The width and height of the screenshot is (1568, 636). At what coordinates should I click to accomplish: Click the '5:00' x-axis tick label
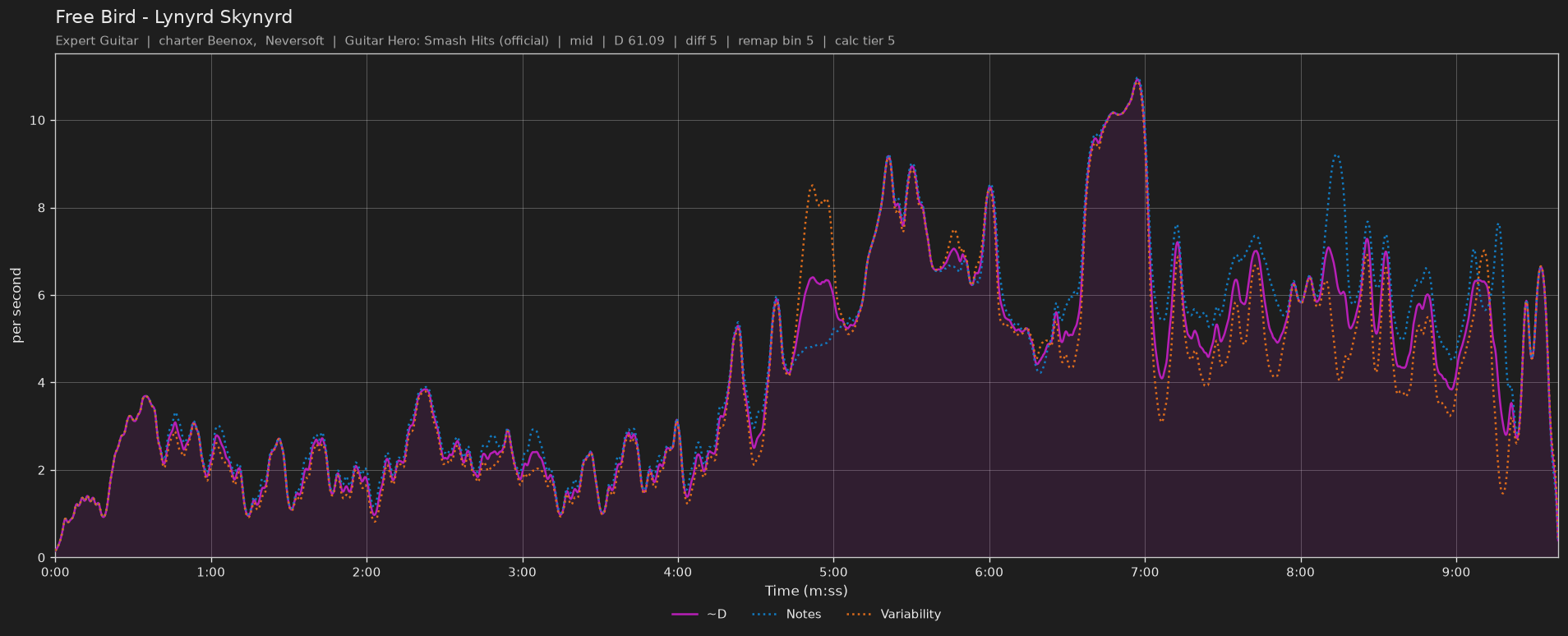pyautogui.click(x=833, y=572)
